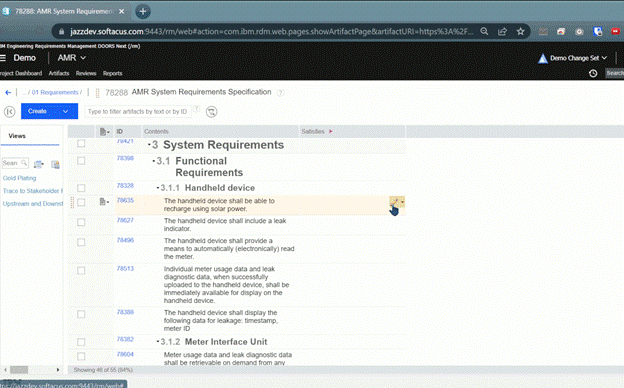Open the module options icon in the column header
This screenshot has width=624, height=388.
click(104, 132)
